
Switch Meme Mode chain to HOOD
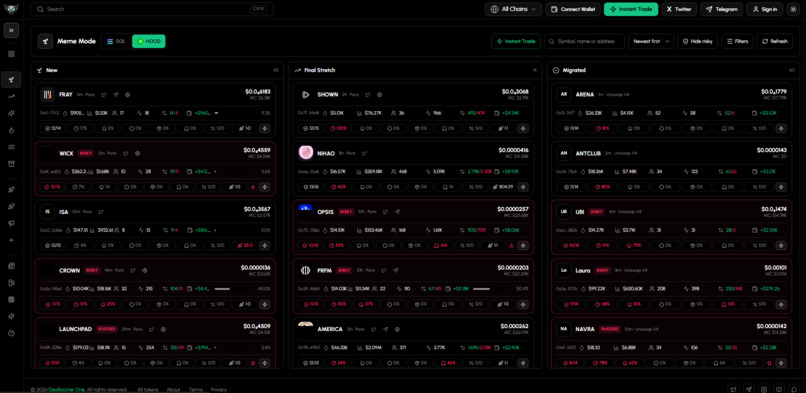pos(149,41)
